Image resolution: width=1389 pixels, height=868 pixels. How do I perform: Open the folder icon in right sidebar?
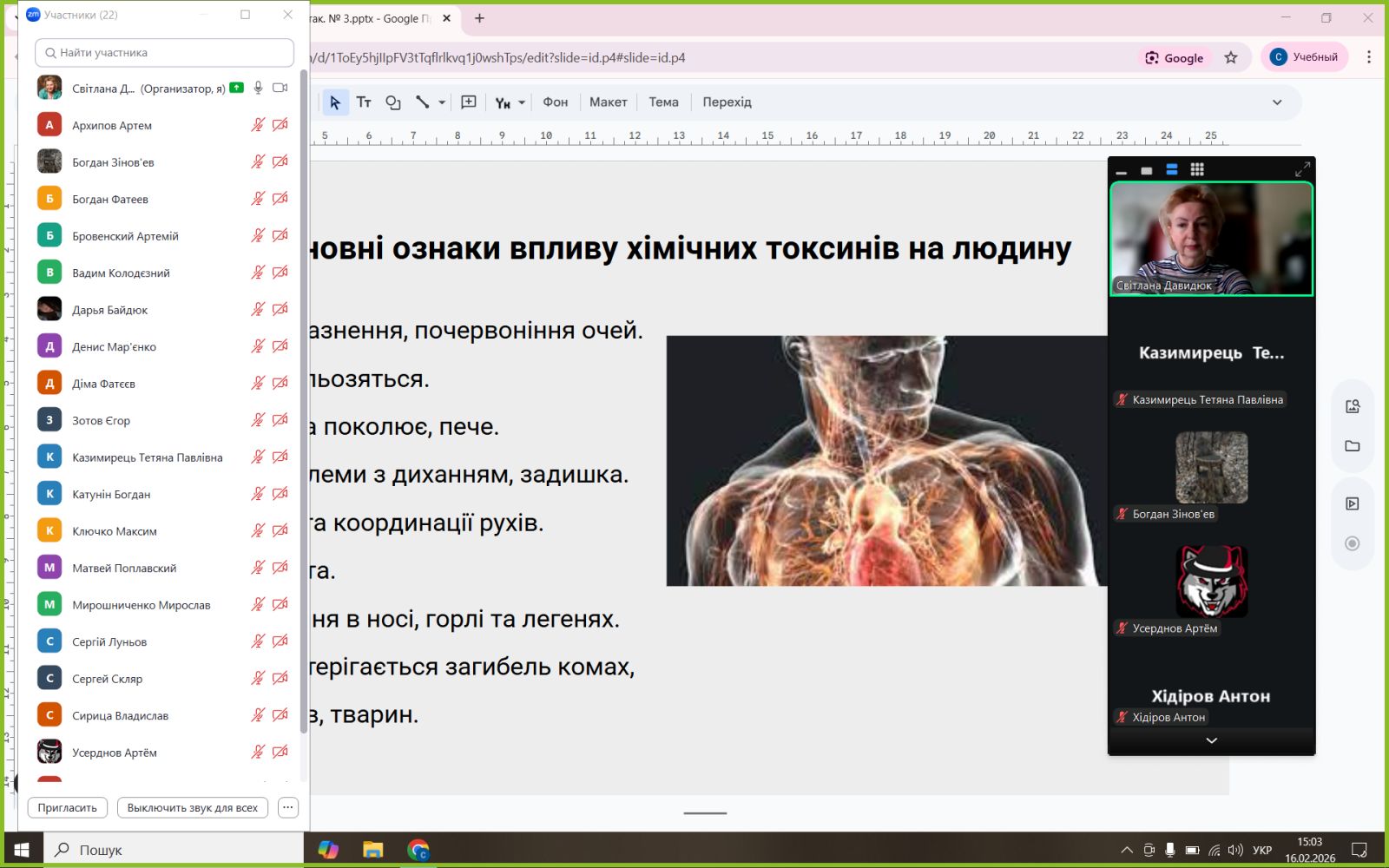click(x=1352, y=446)
